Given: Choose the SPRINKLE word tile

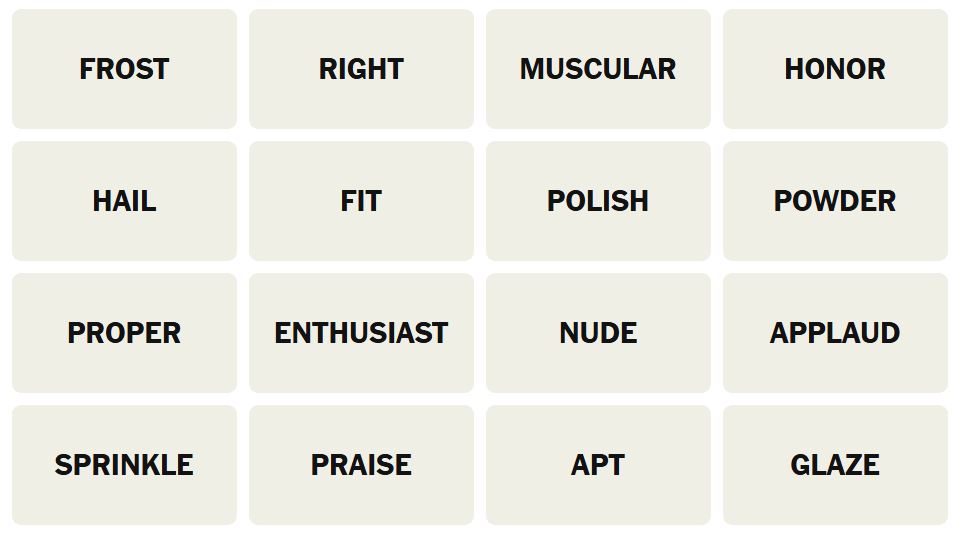Looking at the screenshot, I should coord(124,465).
